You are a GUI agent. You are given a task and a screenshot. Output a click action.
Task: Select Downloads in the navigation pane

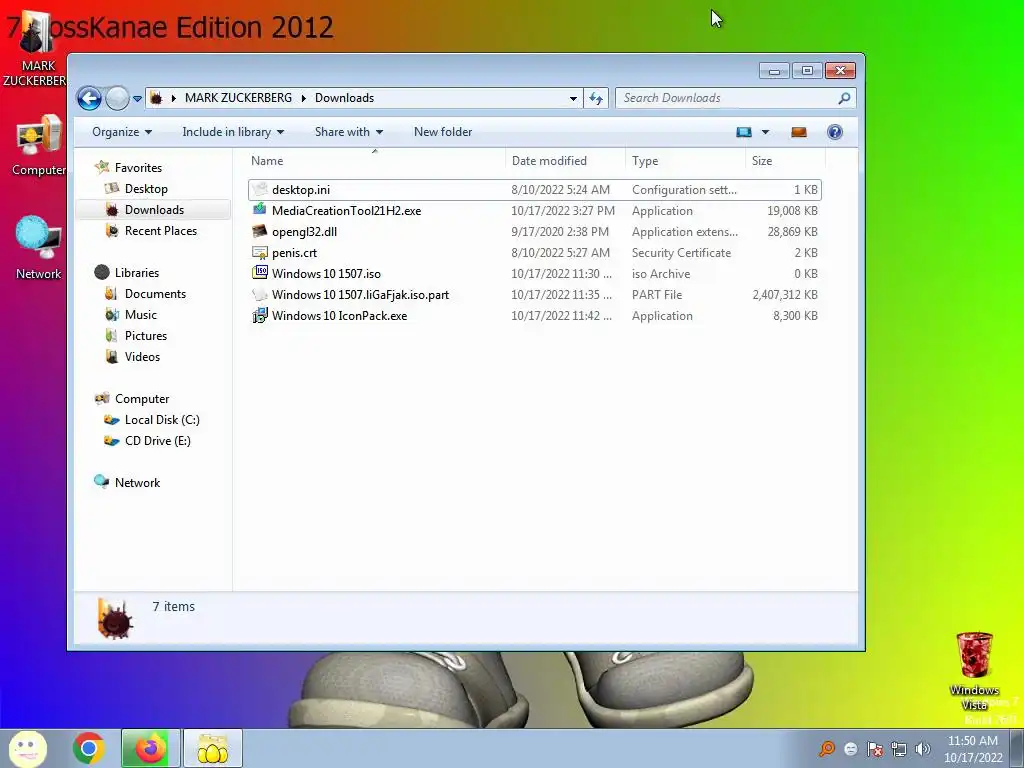coord(154,210)
